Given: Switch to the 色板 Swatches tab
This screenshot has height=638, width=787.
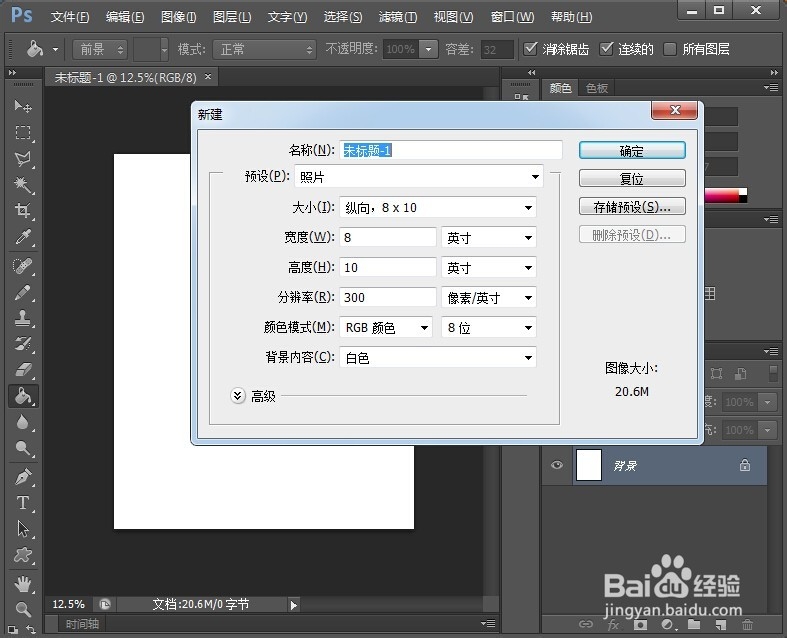Looking at the screenshot, I should [597, 88].
